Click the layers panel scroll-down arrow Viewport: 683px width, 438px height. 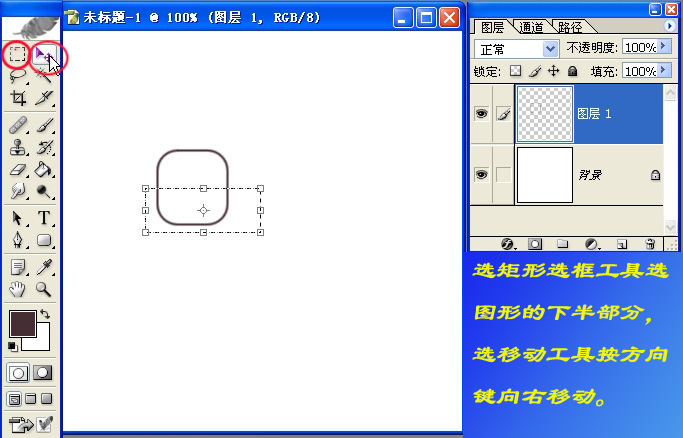(670, 226)
